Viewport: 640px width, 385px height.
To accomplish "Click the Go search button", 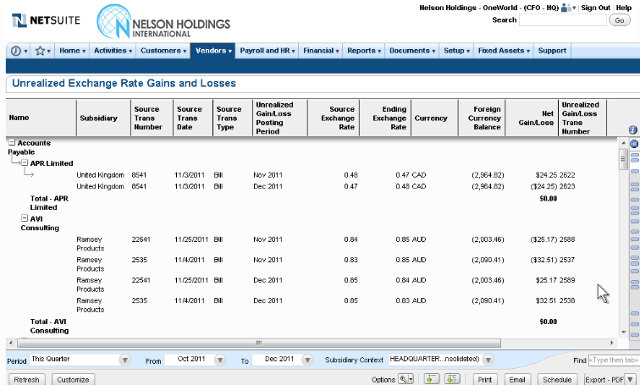I will 619,20.
